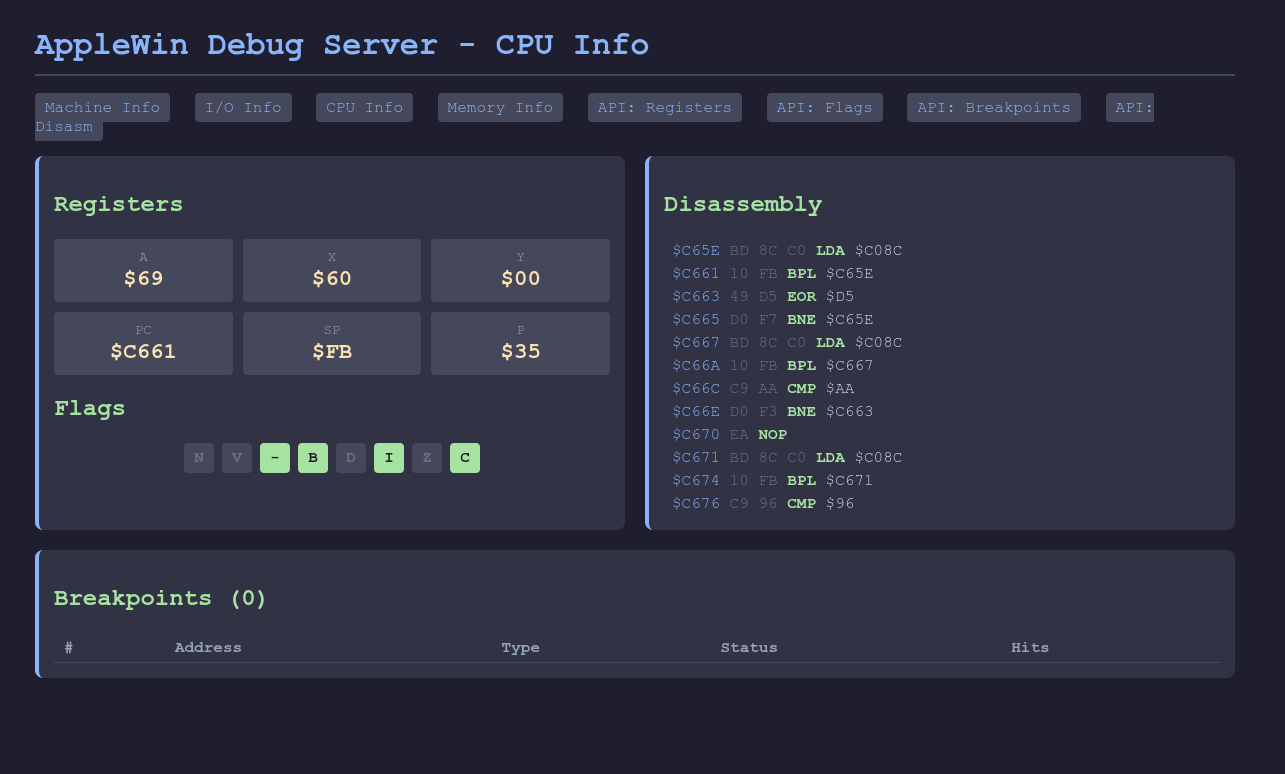This screenshot has width=1285, height=774.
Task: Click the I interrupt flag badge
Action: (389, 458)
